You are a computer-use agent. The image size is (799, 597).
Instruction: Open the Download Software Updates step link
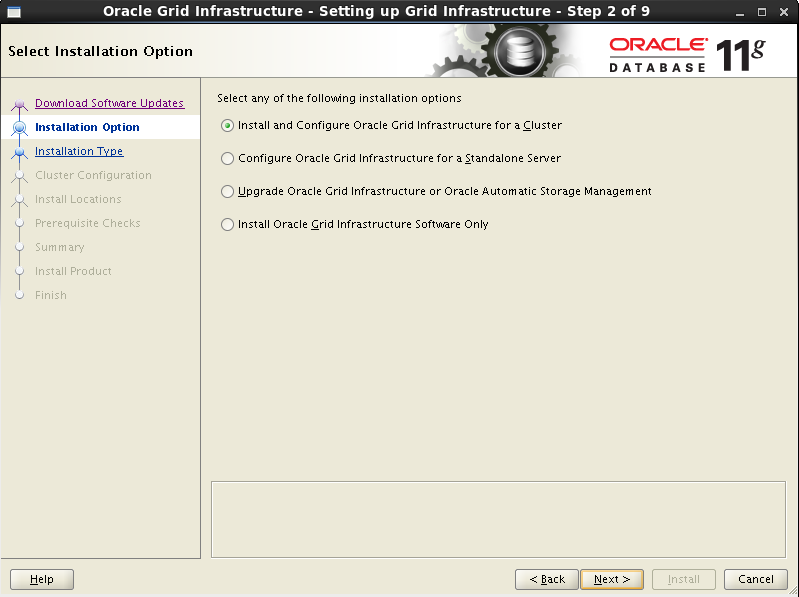pyautogui.click(x=110, y=103)
